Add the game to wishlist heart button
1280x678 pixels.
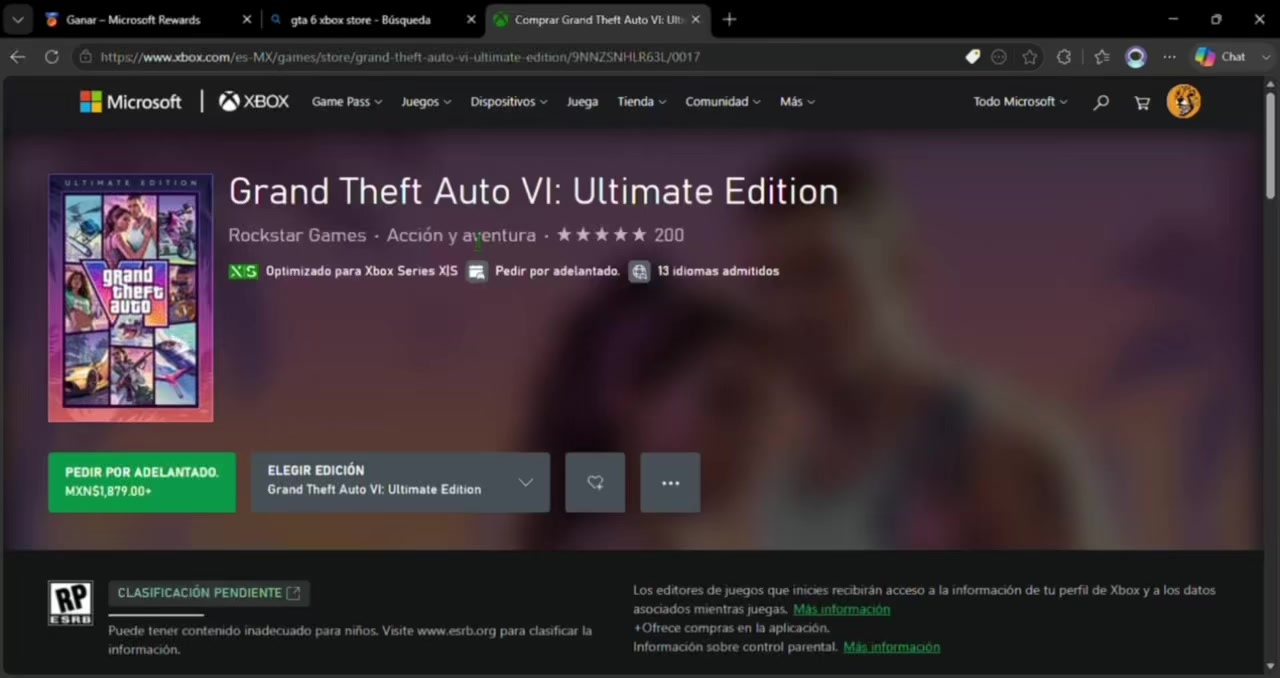(595, 482)
